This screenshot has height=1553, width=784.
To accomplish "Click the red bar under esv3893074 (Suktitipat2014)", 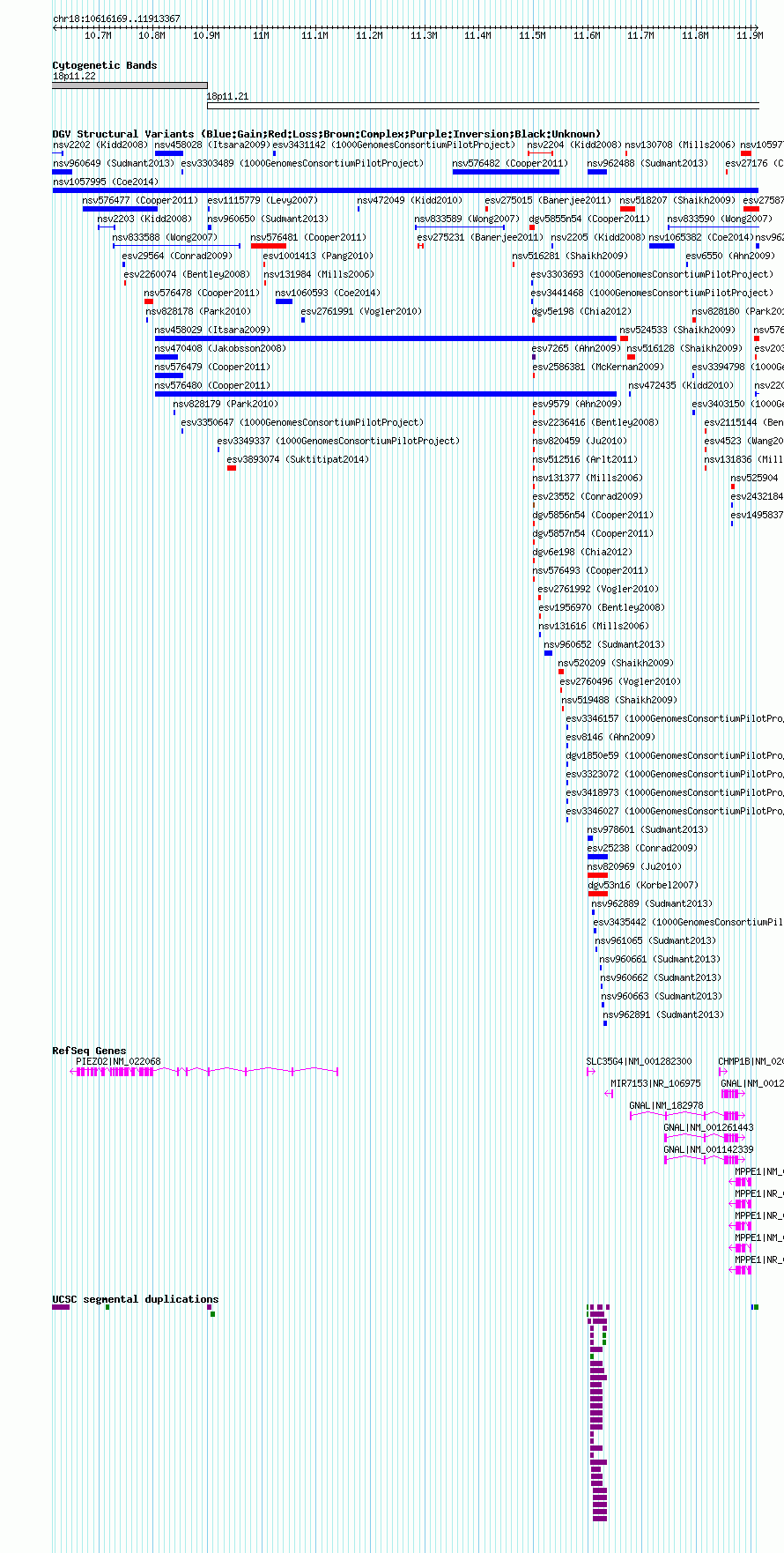I will [232, 468].
